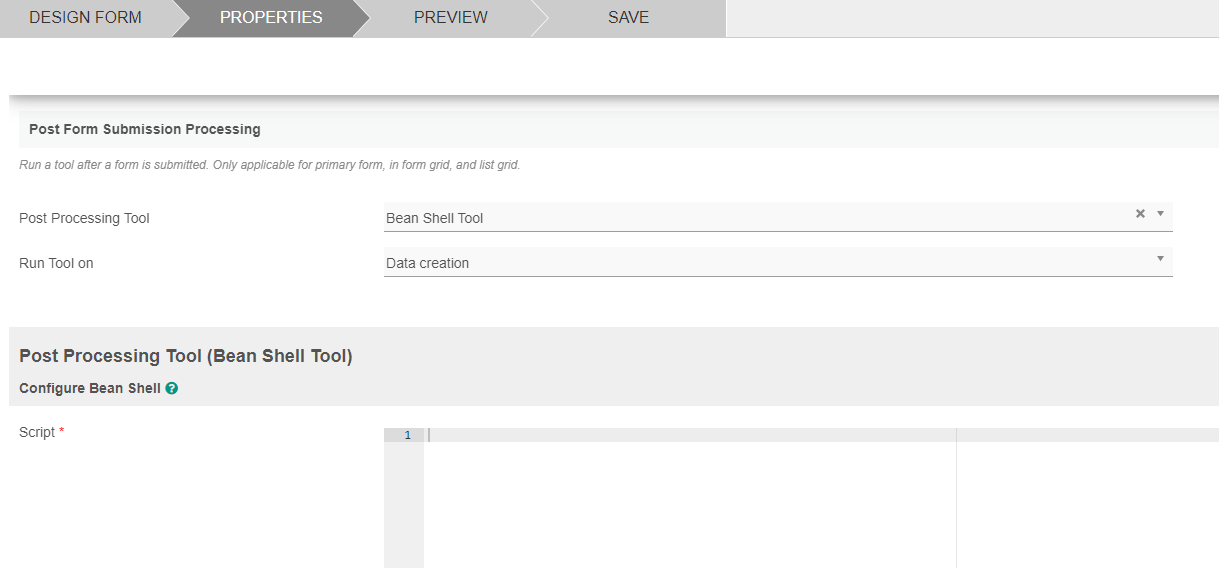1219x580 pixels.
Task: Click the Post Processing Tool label
Action: point(84,218)
